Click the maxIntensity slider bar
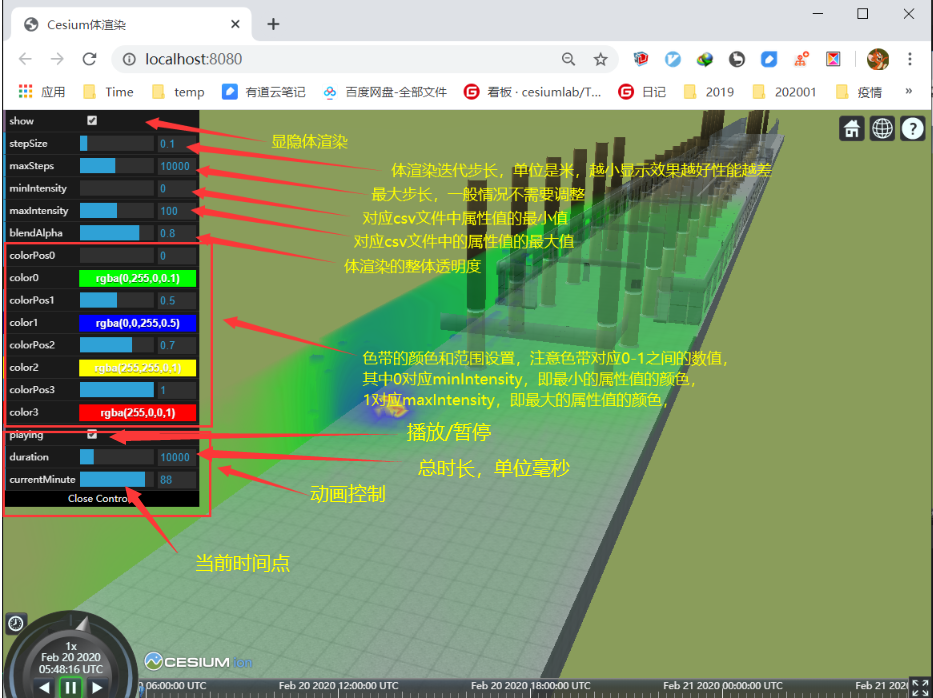The width and height of the screenshot is (933, 698). [x=117, y=211]
